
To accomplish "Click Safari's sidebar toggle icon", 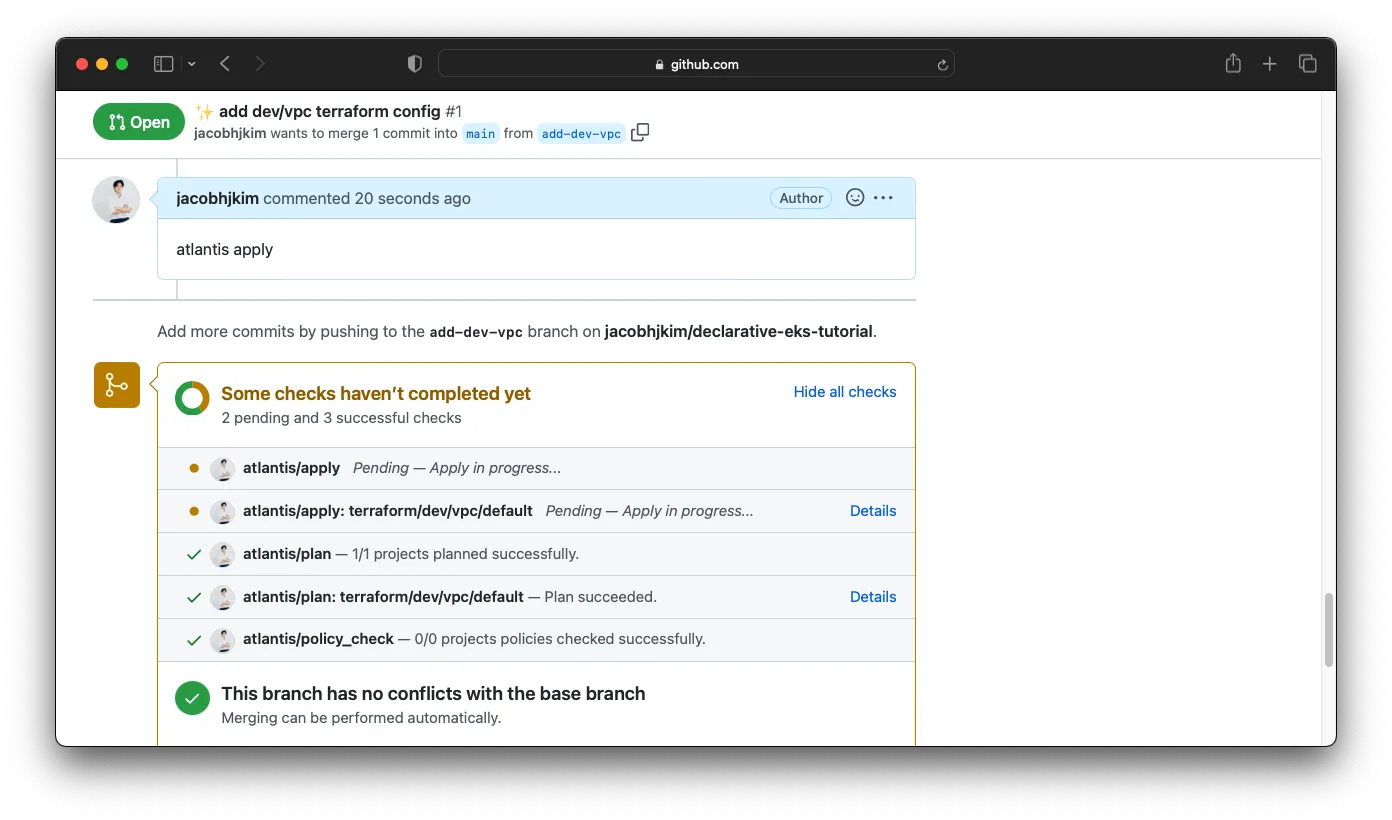I will point(163,64).
